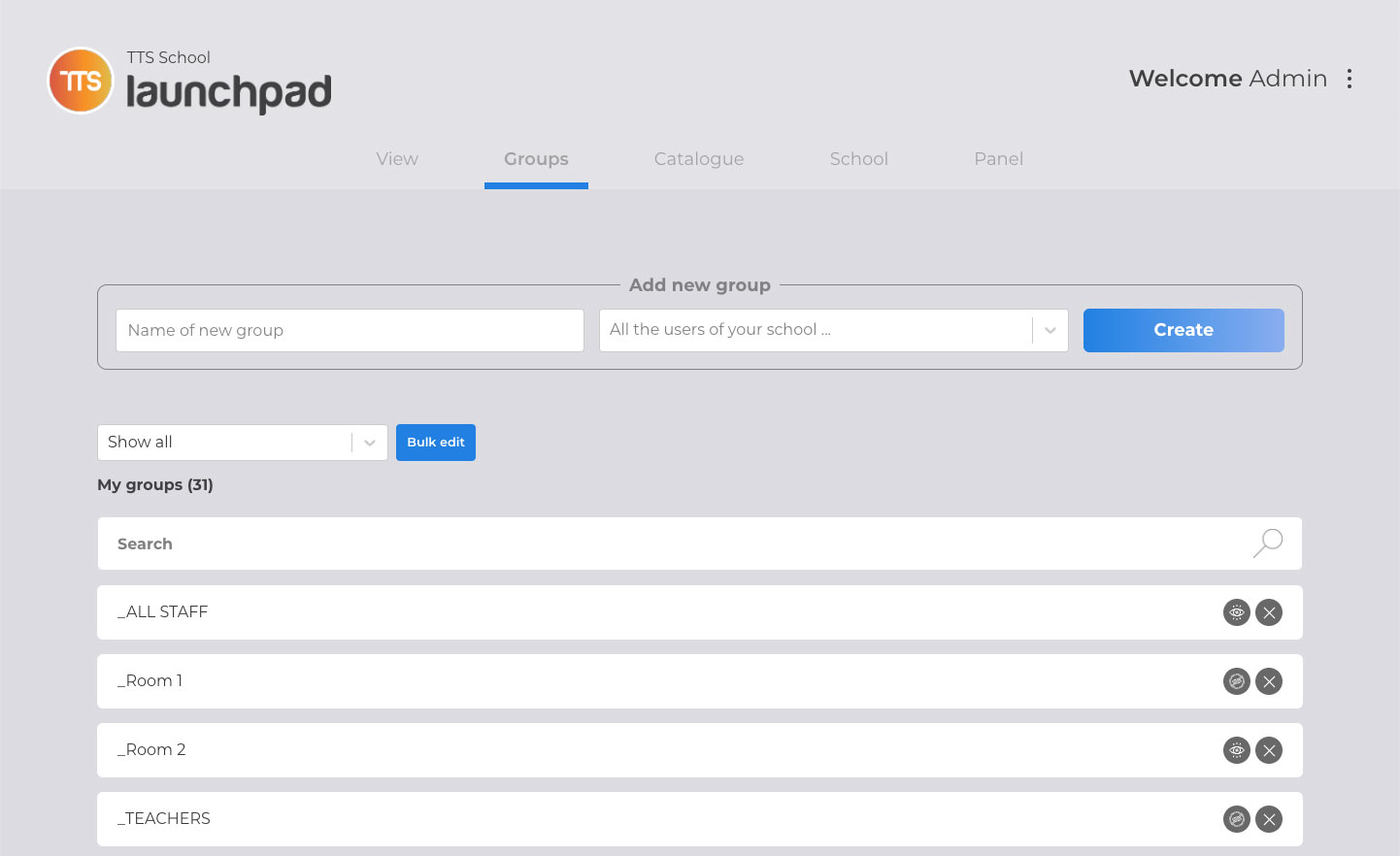Open the Show all filter dropdown
1400x856 pixels.
(x=243, y=443)
